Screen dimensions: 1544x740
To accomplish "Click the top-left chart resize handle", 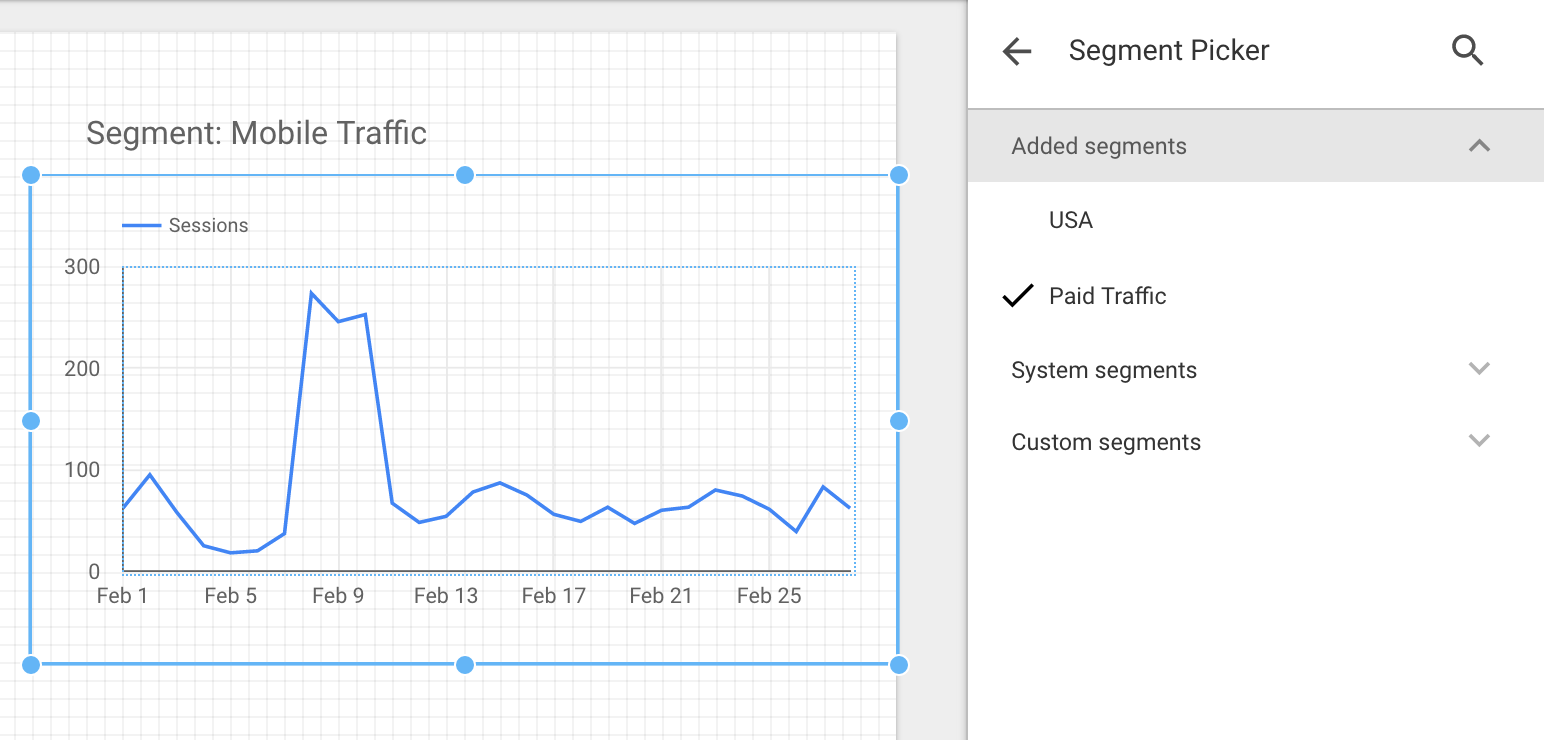I will click(x=31, y=175).
